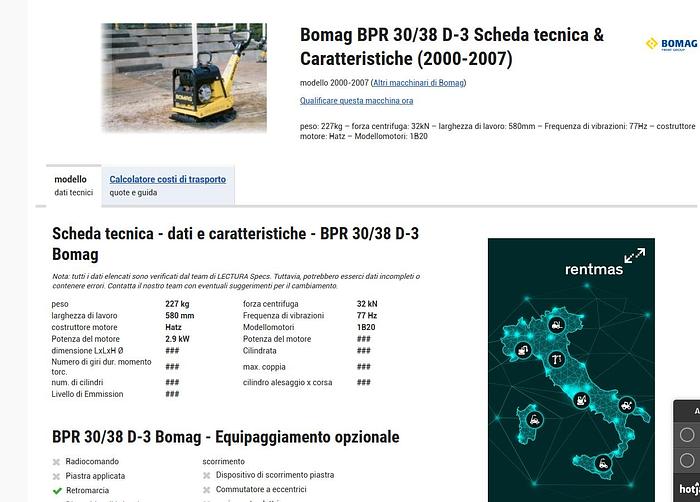Click 'Qualificare questa macchina ora' link
The image size is (700, 502).
click(x=356, y=101)
